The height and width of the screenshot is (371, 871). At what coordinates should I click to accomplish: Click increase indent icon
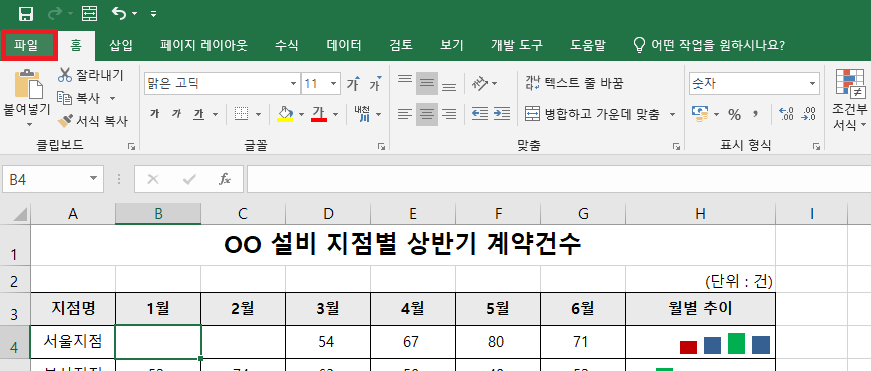click(x=502, y=114)
